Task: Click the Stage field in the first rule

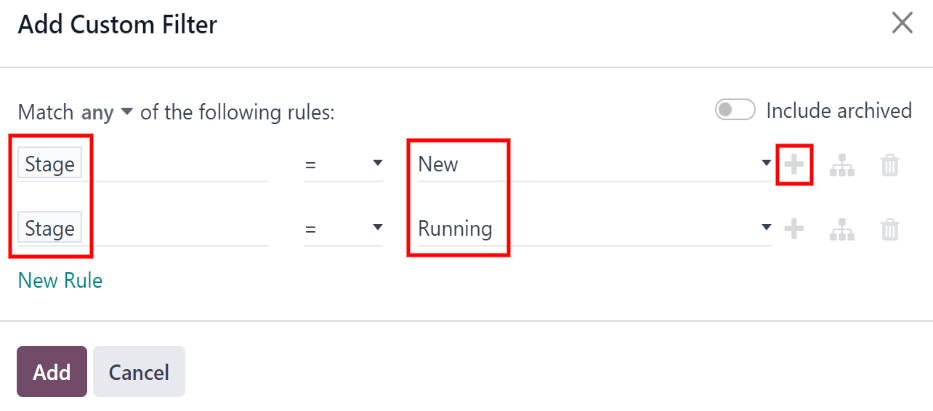Action: [50, 164]
